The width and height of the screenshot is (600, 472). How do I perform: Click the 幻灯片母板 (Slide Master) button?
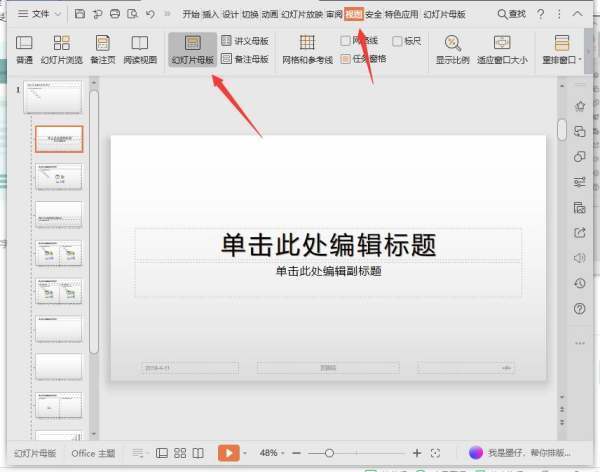tap(192, 48)
